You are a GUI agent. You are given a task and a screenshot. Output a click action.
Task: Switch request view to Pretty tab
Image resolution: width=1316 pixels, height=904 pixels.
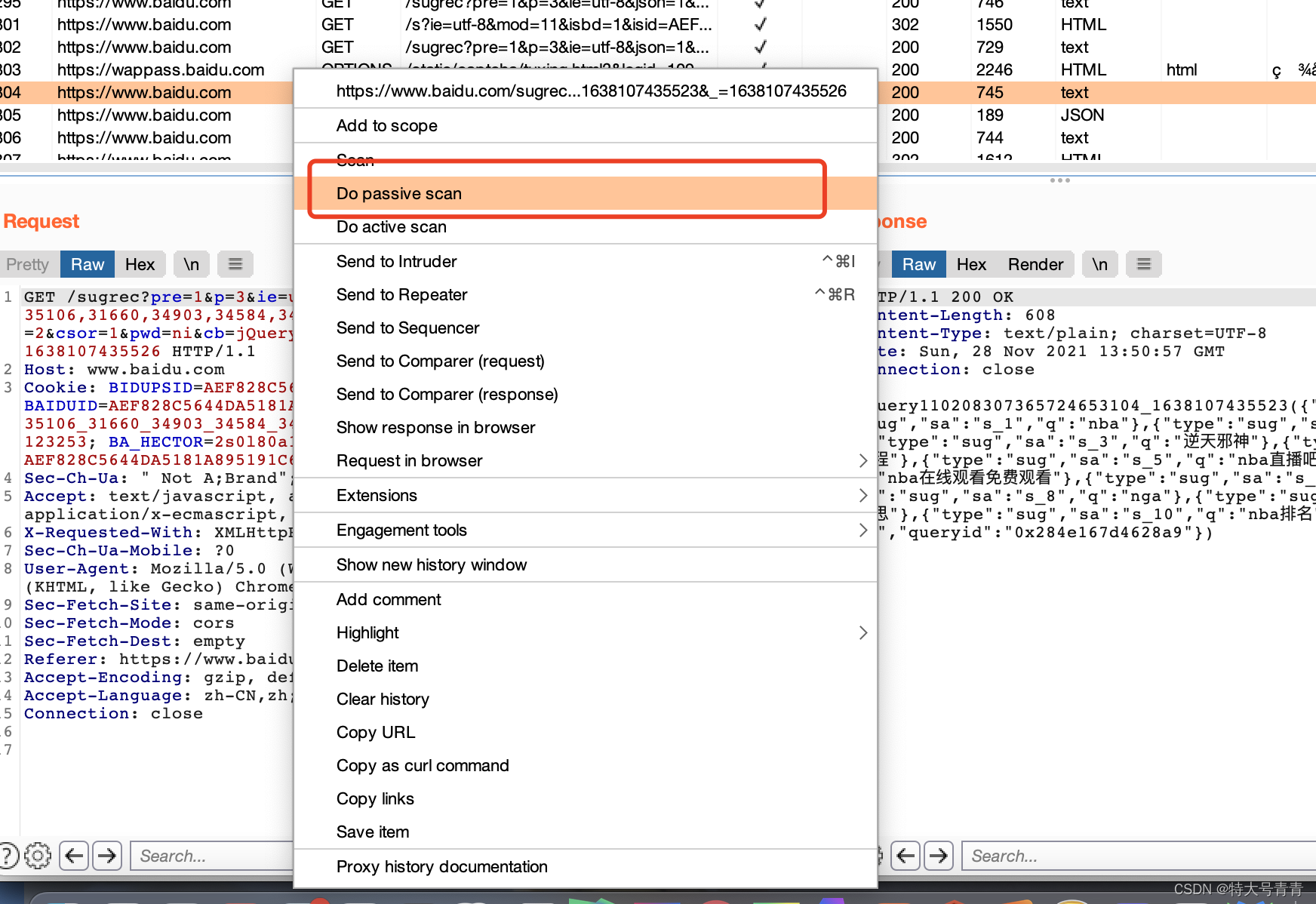tap(28, 264)
